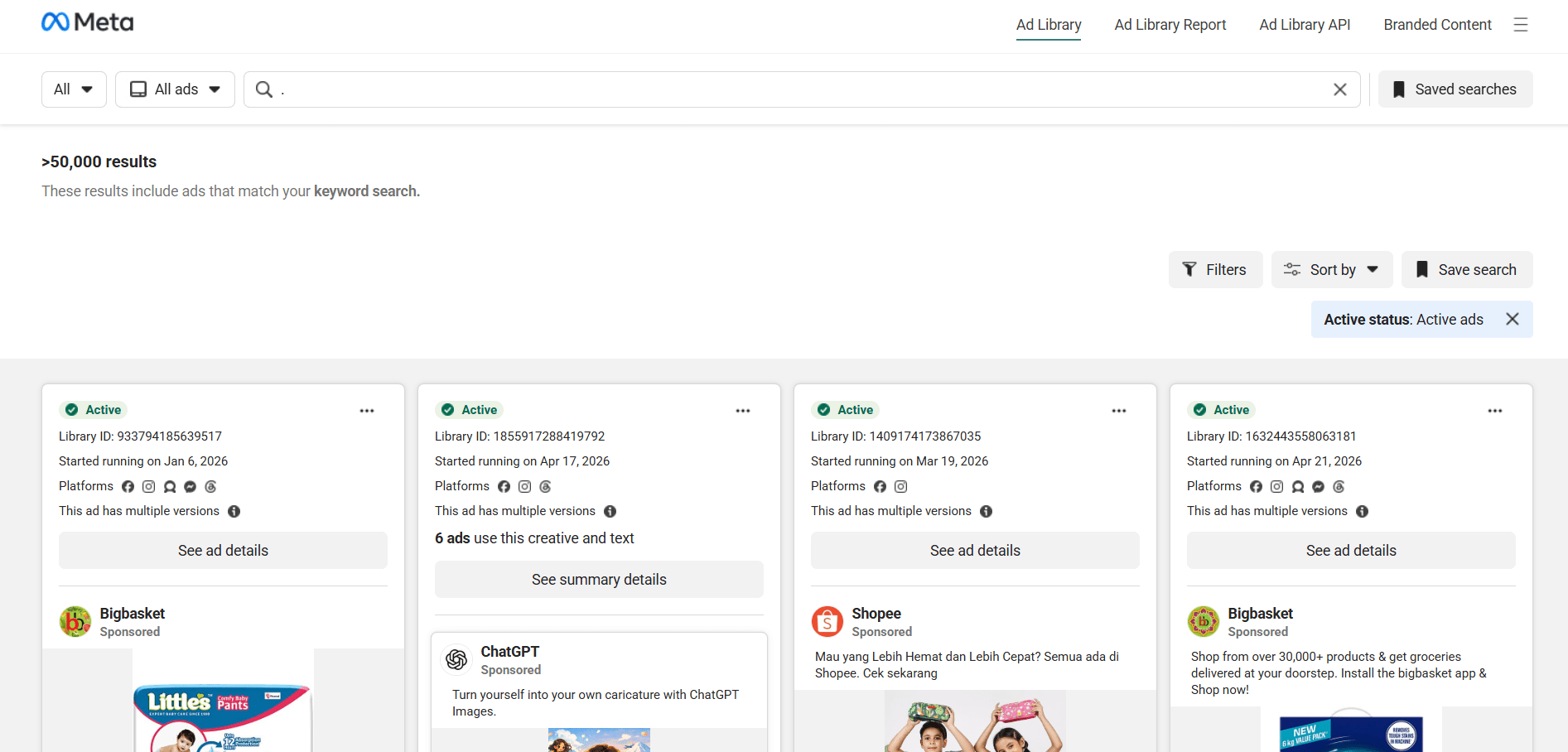Click Messenger platform icon on Jan 6 ad

191,487
